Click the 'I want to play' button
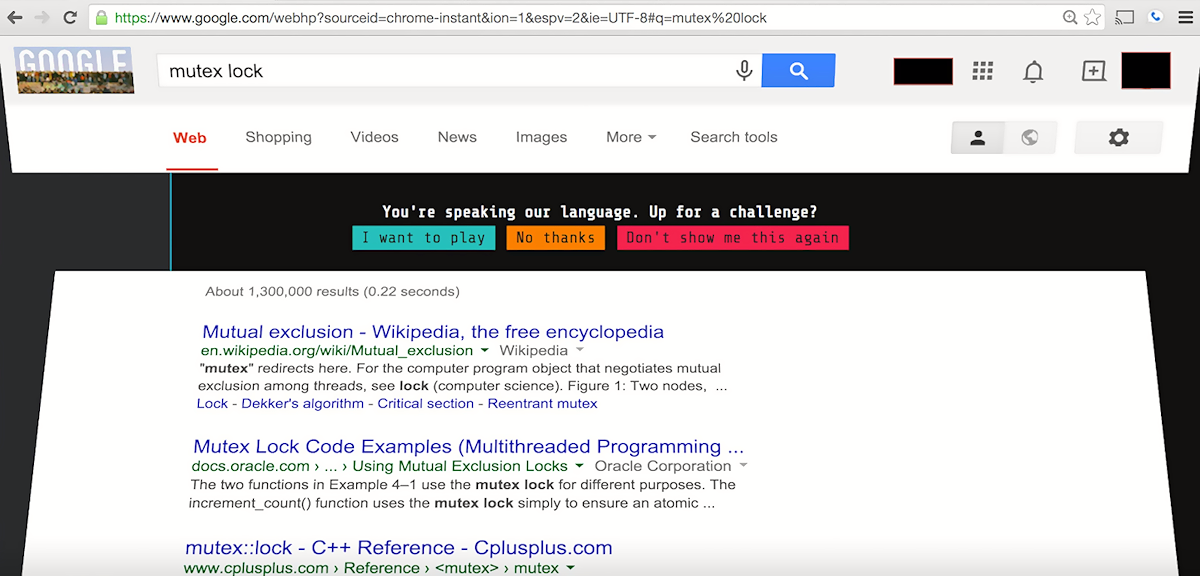 [x=423, y=238]
